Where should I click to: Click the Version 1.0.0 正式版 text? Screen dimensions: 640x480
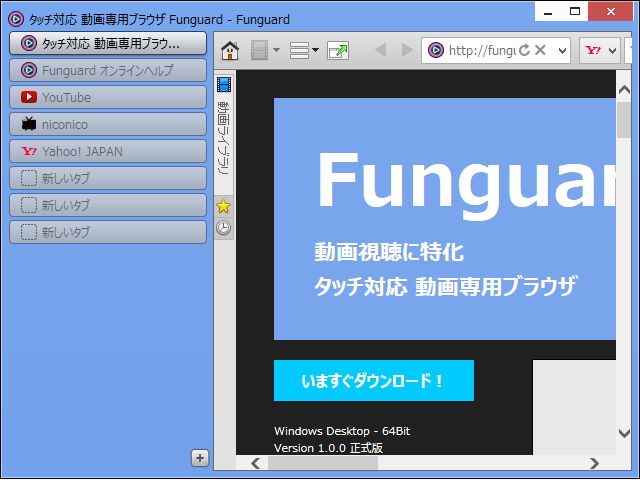click(328, 448)
